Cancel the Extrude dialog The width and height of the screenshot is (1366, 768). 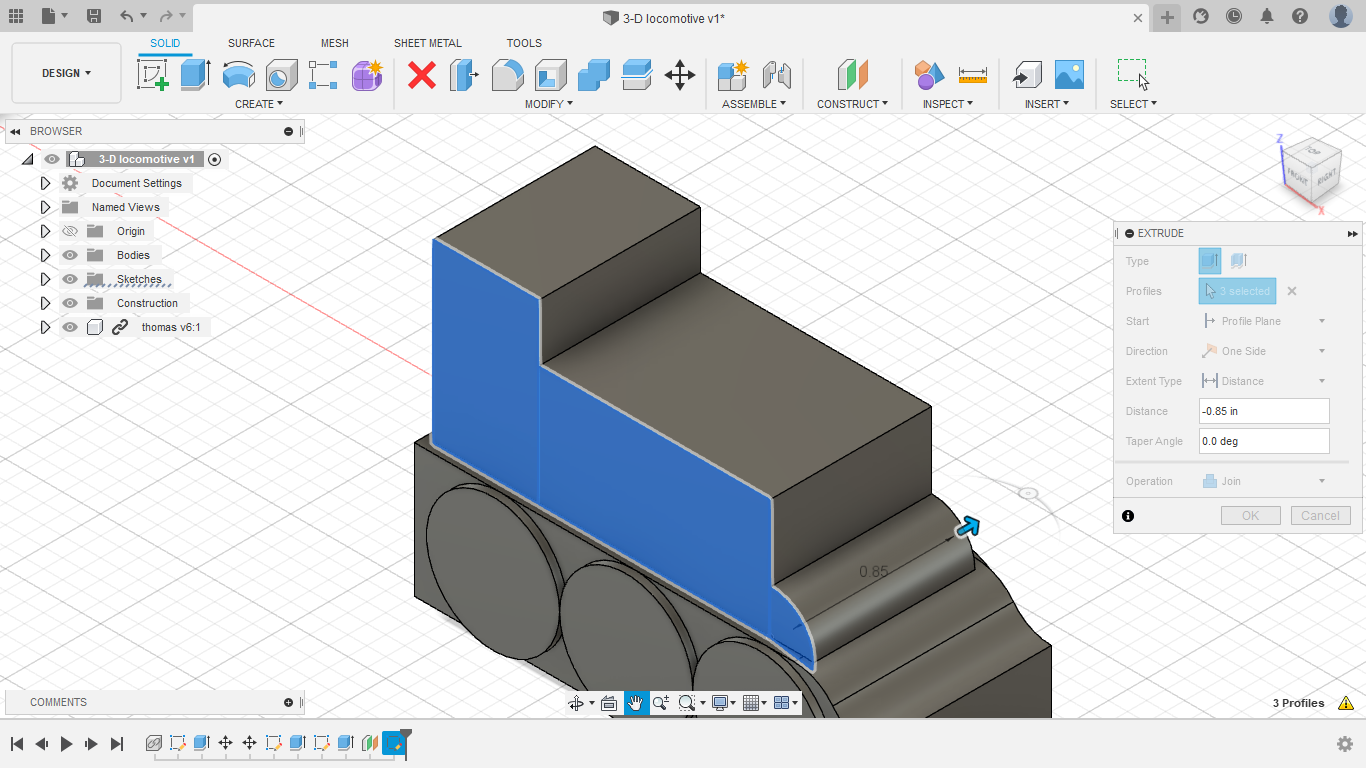click(x=1320, y=516)
